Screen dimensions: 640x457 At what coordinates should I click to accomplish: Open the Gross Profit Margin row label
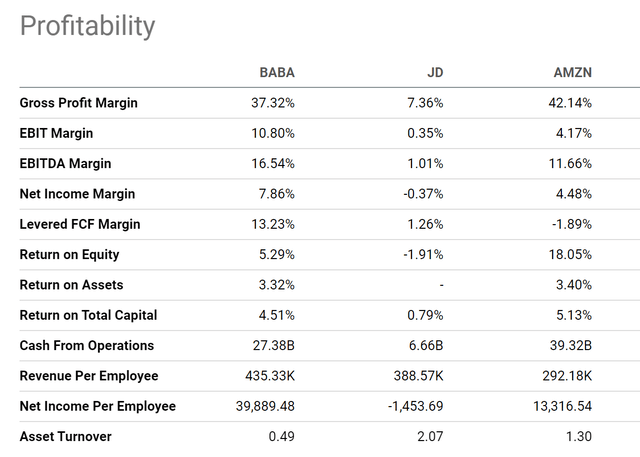pyautogui.click(x=79, y=103)
